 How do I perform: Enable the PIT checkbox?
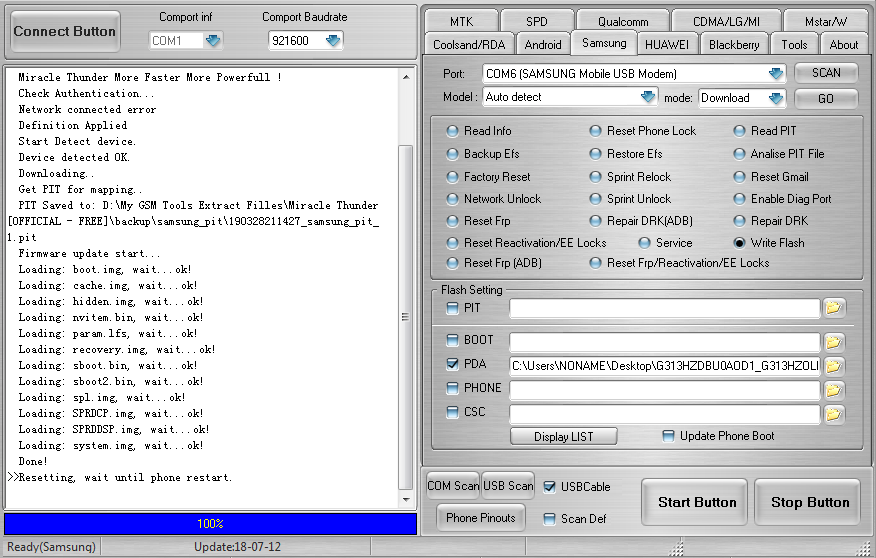pos(452,308)
